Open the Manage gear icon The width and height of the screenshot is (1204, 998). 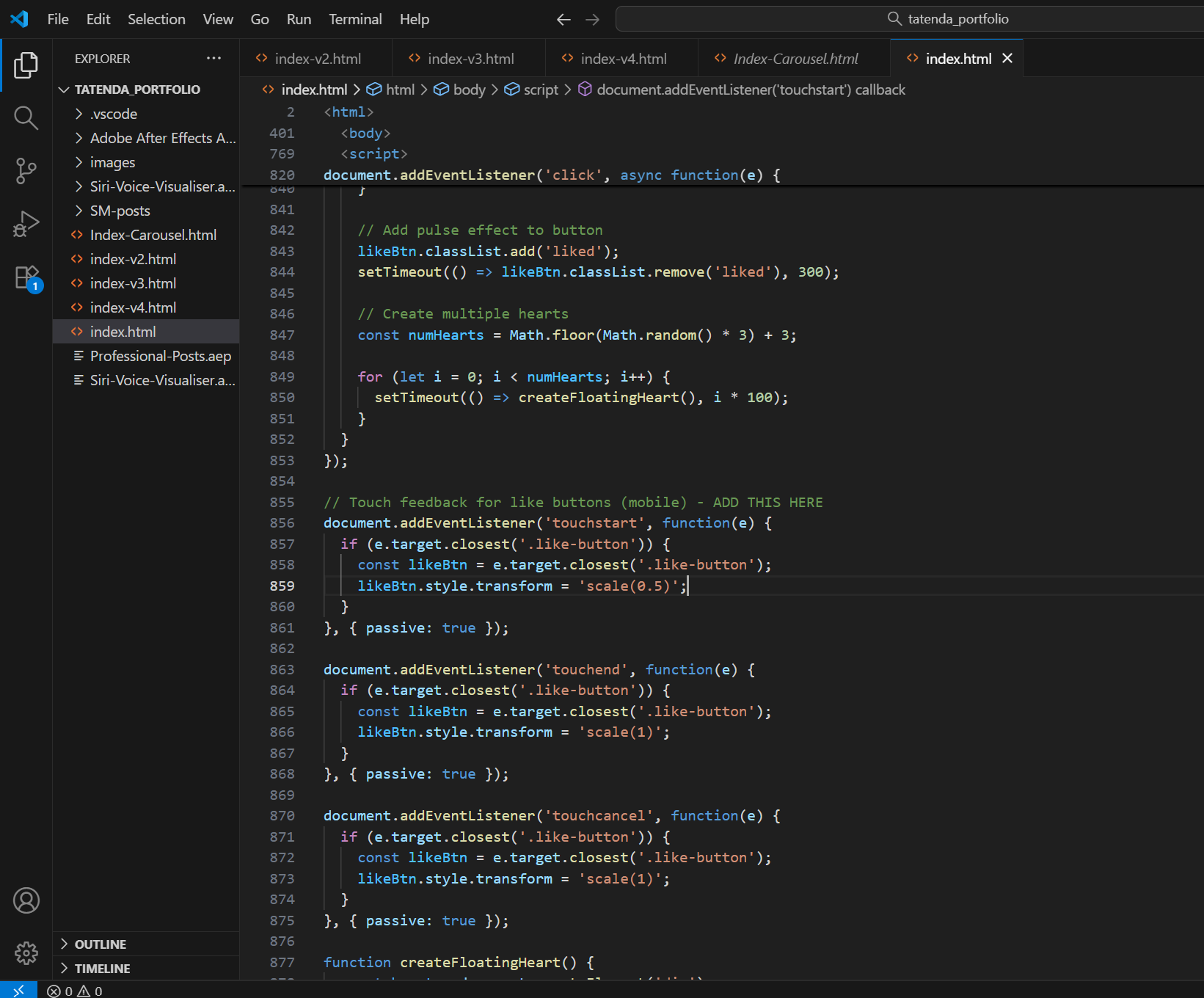click(26, 953)
